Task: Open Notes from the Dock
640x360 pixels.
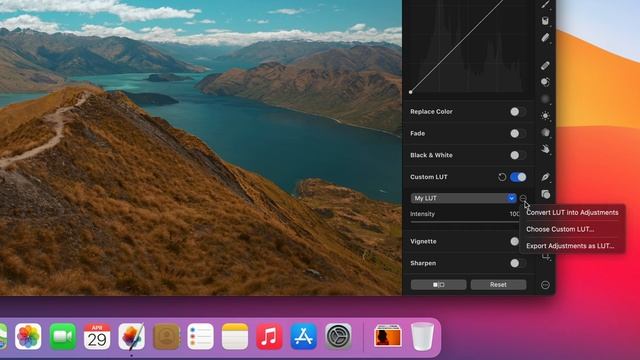Action: 235,336
